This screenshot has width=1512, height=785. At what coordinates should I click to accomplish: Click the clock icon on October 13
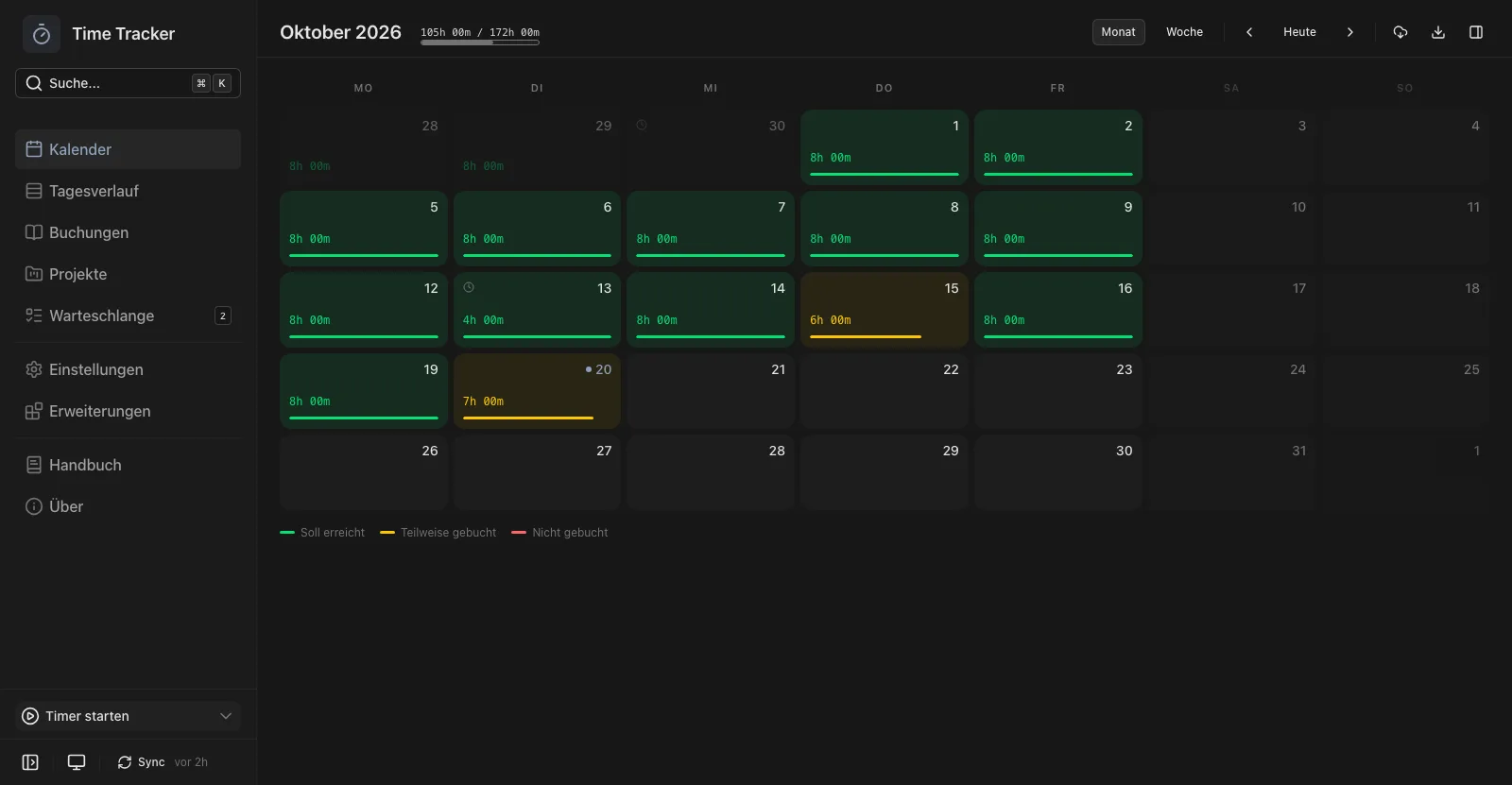(469, 287)
